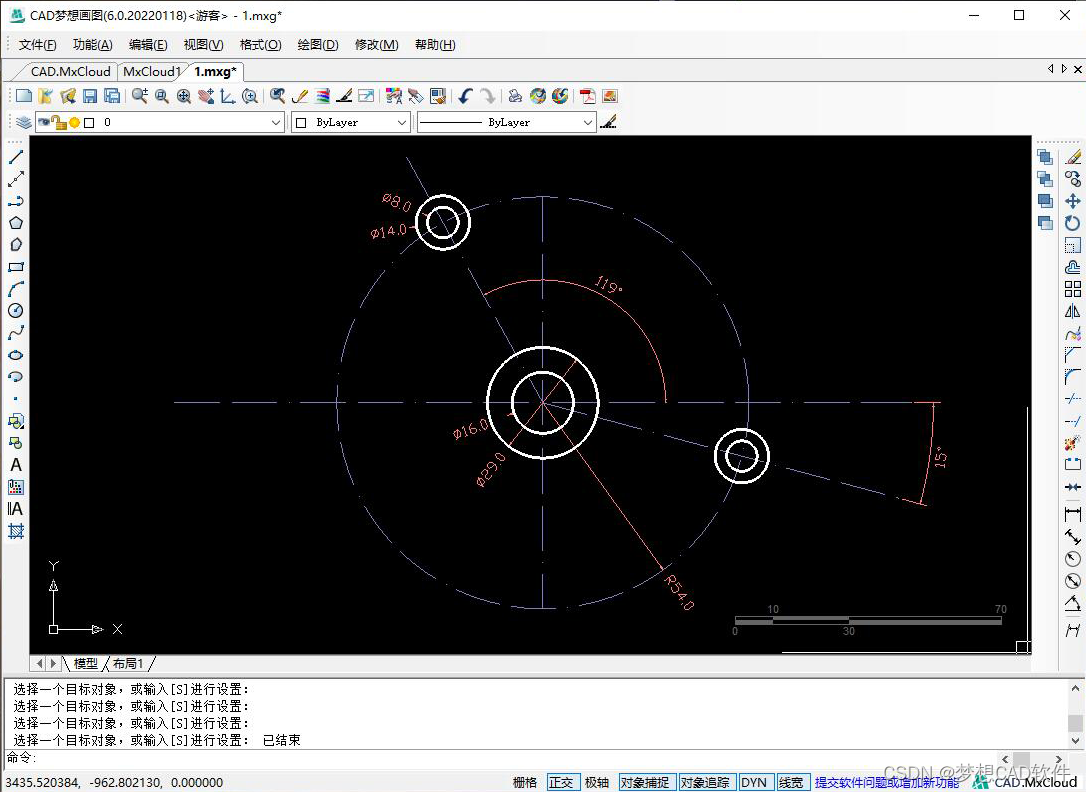Image resolution: width=1086 pixels, height=792 pixels.
Task: Select the Erase tool in modify toolbar
Action: 1073,157
